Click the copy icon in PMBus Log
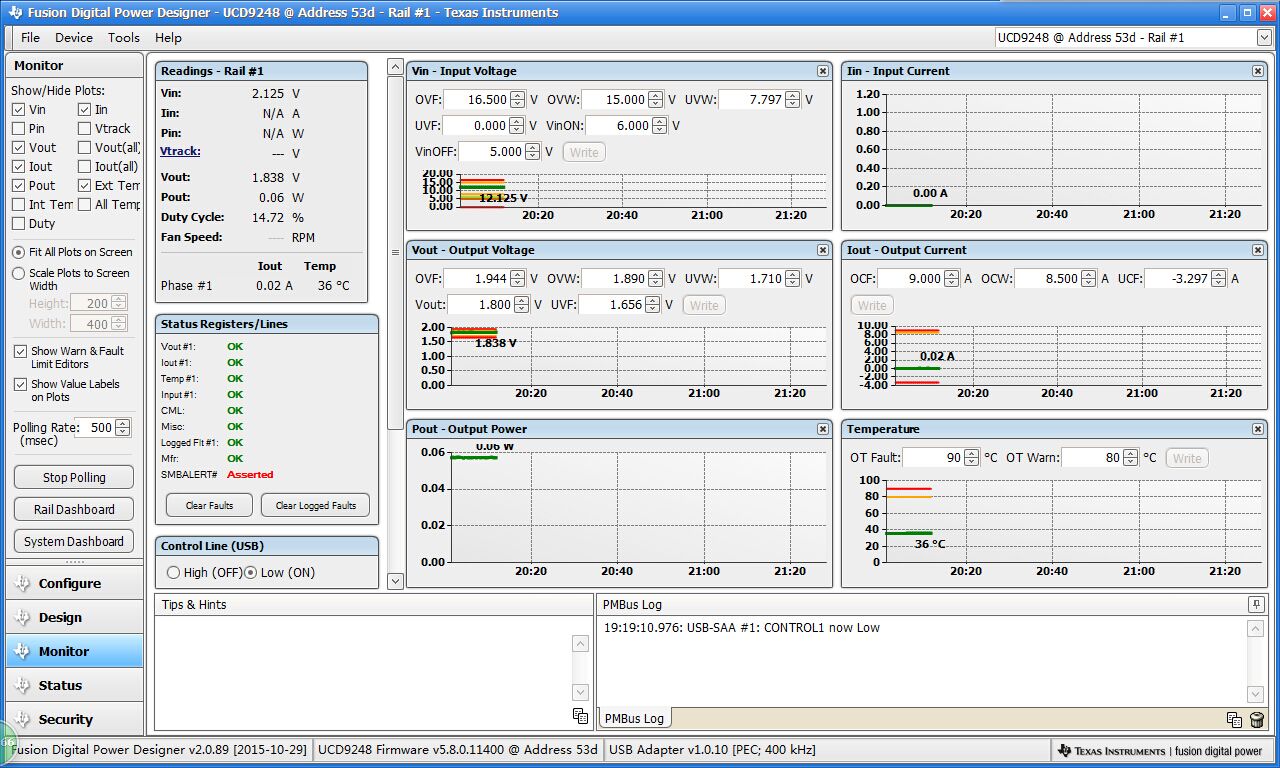The image size is (1280, 768). tap(1234, 719)
